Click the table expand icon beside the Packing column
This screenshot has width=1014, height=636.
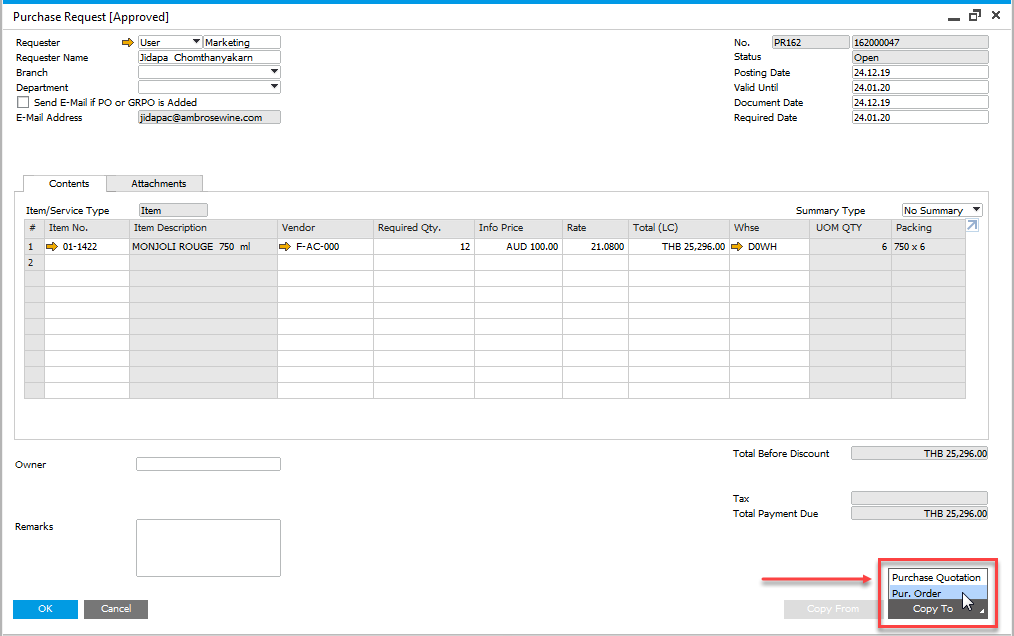972,225
